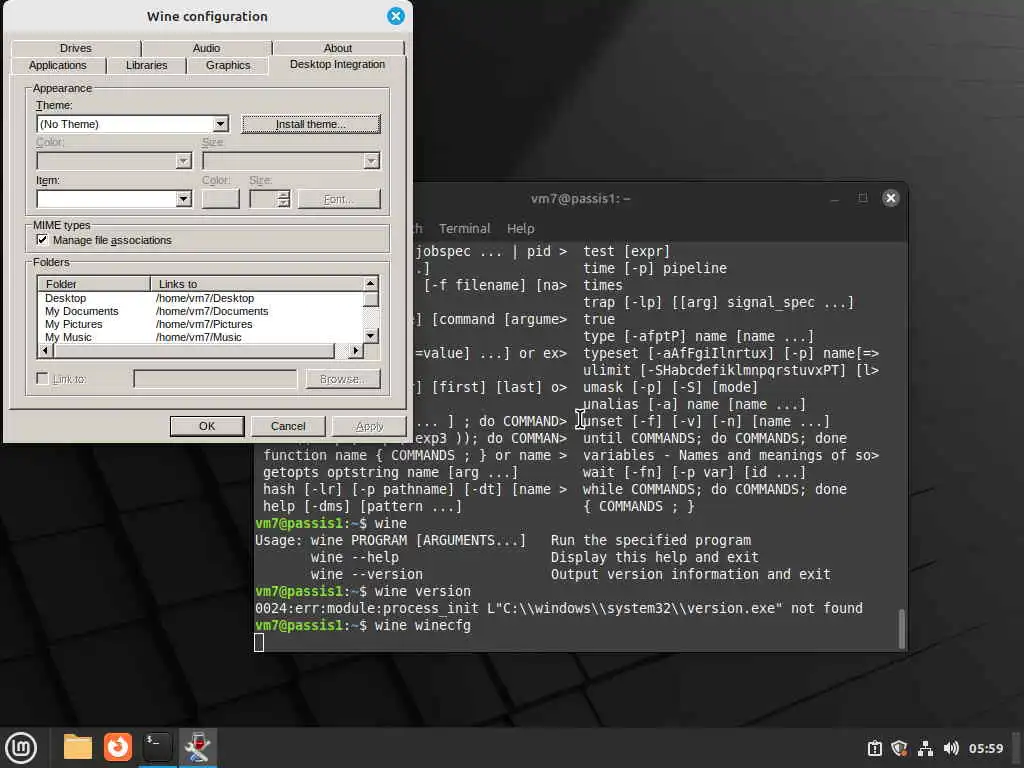Click the Install theme button
The image size is (1024, 768).
point(311,124)
